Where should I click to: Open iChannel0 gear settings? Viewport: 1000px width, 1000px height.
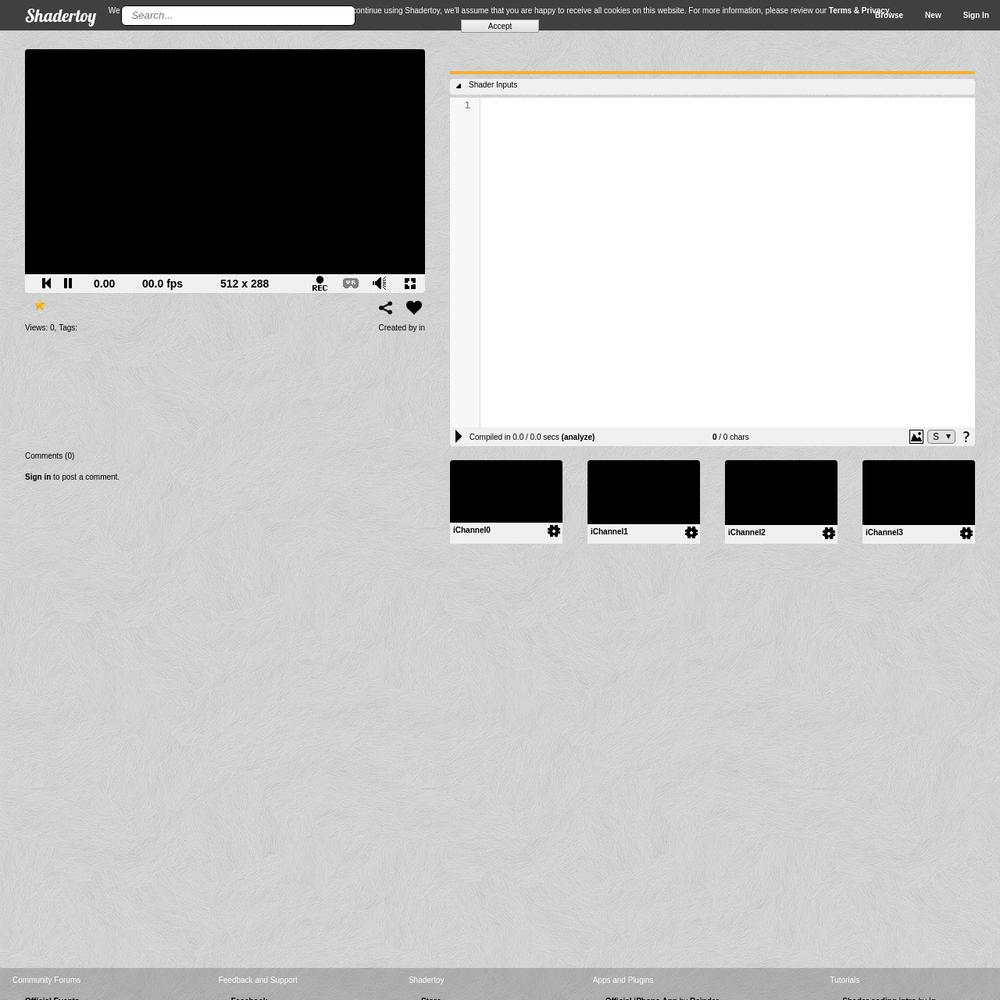pos(554,531)
